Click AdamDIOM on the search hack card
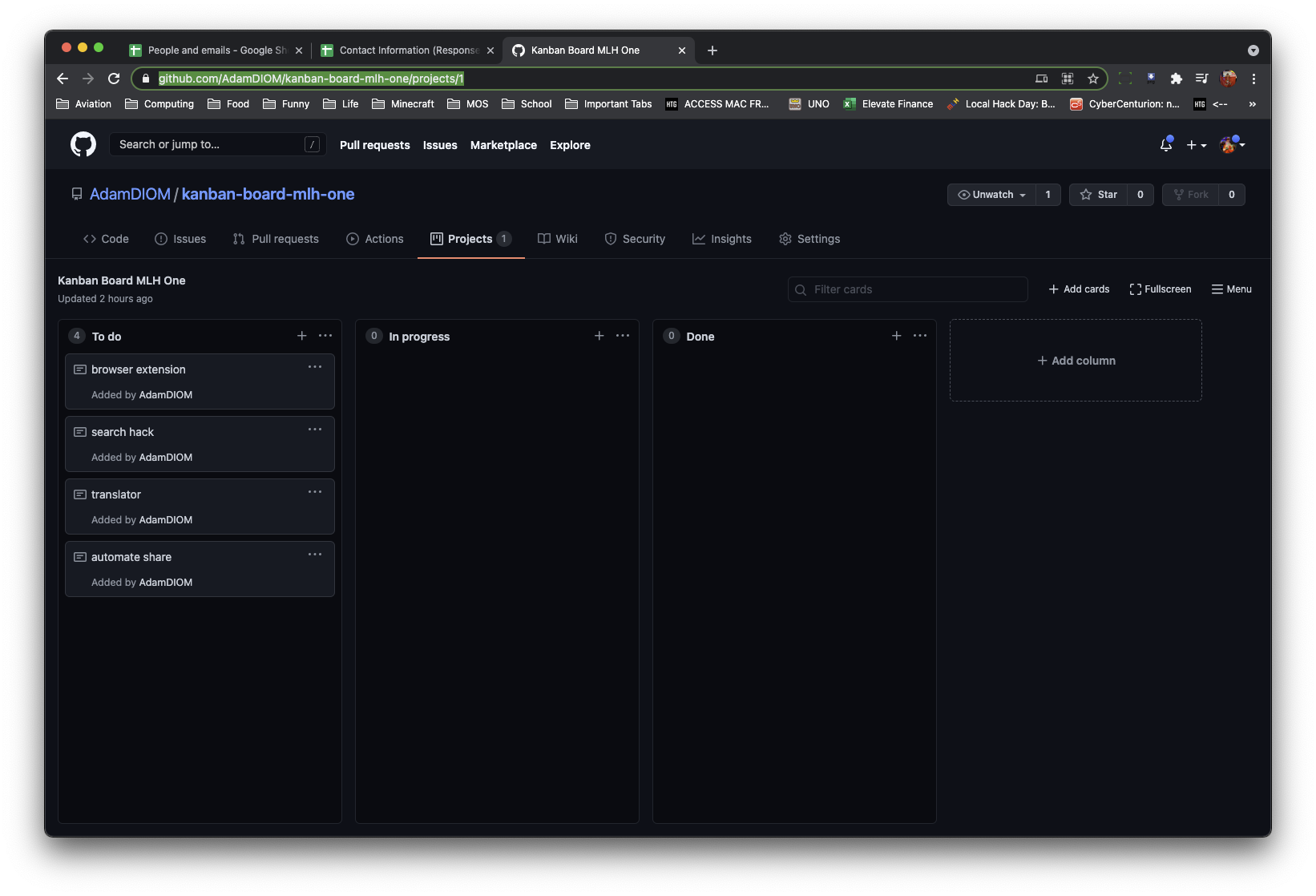The width and height of the screenshot is (1316, 896). click(x=166, y=458)
